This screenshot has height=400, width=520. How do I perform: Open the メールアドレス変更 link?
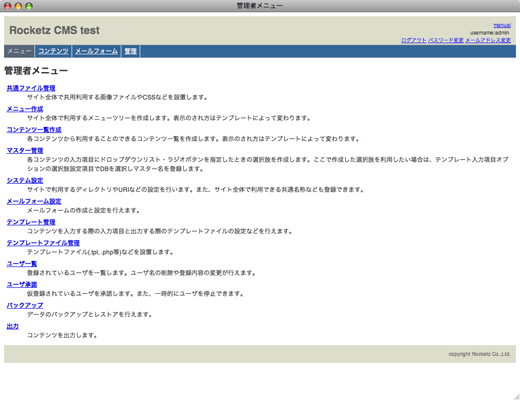(x=488, y=40)
